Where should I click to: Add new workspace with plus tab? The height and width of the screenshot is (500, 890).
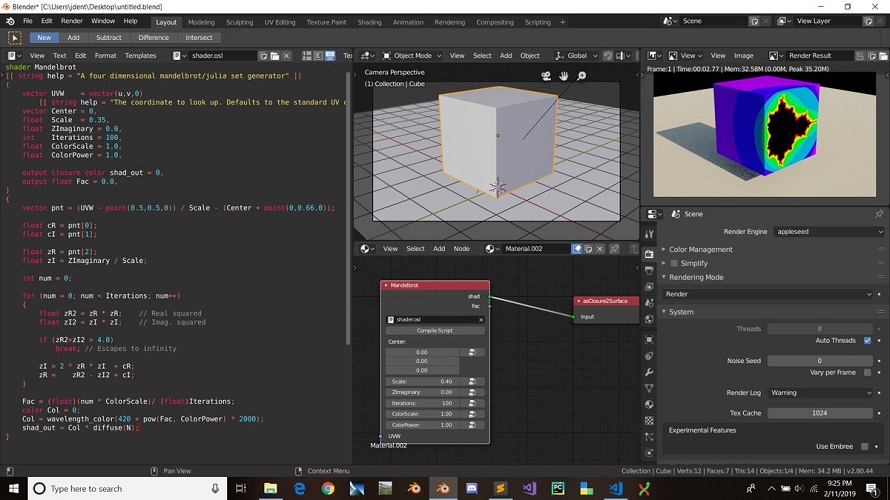pyautogui.click(x=562, y=22)
